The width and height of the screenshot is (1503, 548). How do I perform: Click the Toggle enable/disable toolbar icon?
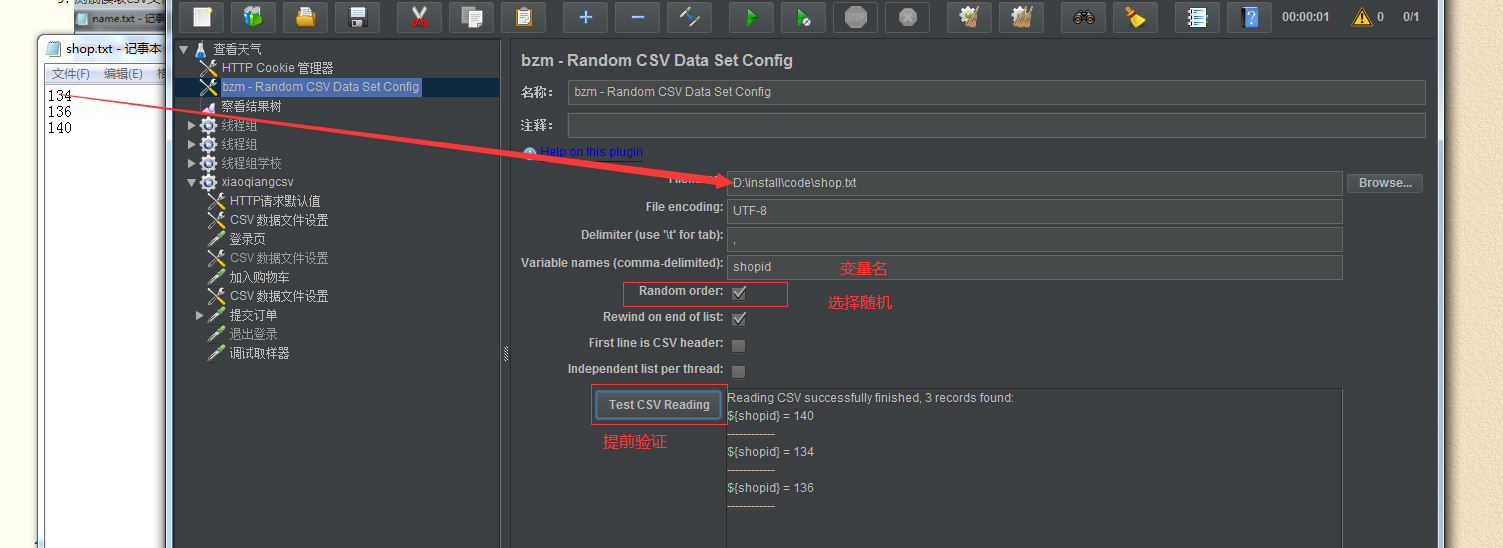click(x=689, y=17)
